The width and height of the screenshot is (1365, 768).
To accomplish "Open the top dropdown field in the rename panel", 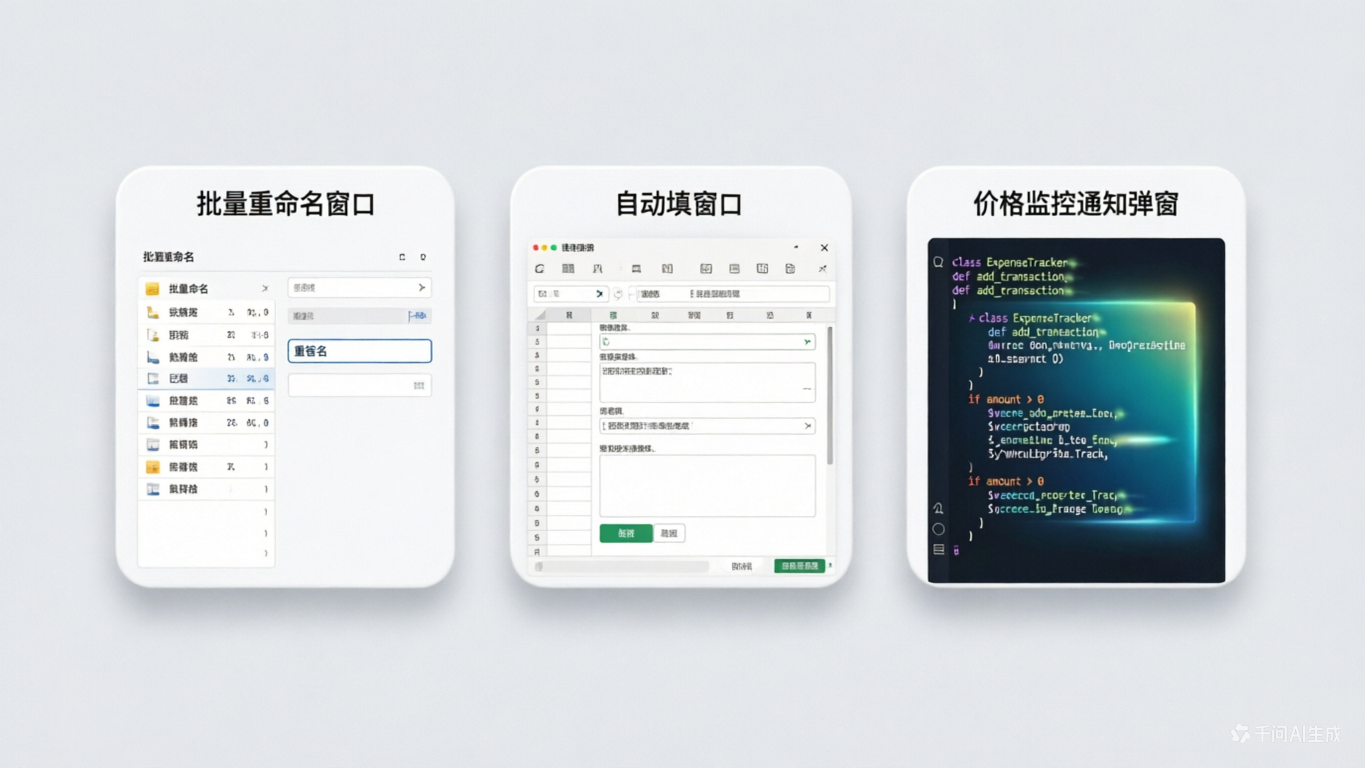I will click(x=360, y=288).
